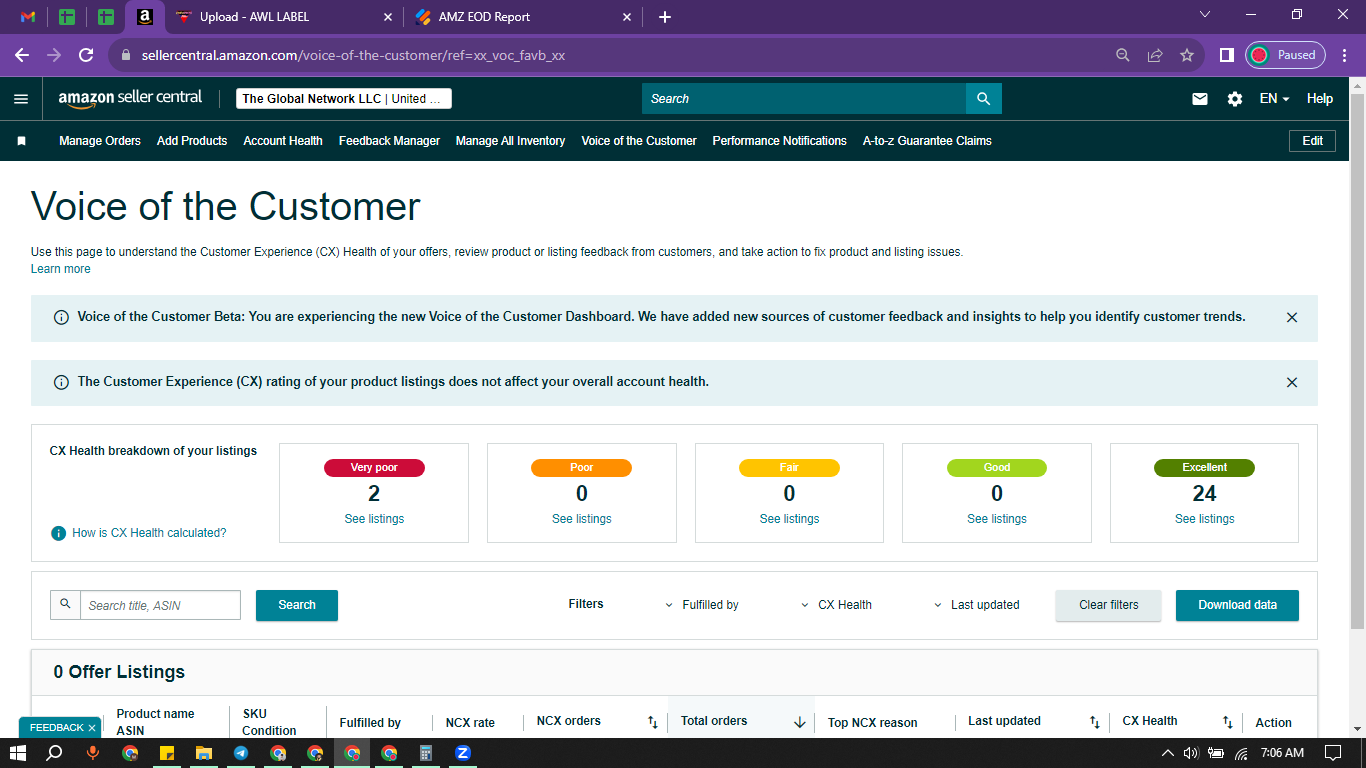Open the Chrome tab search chevron

(x=1205, y=15)
